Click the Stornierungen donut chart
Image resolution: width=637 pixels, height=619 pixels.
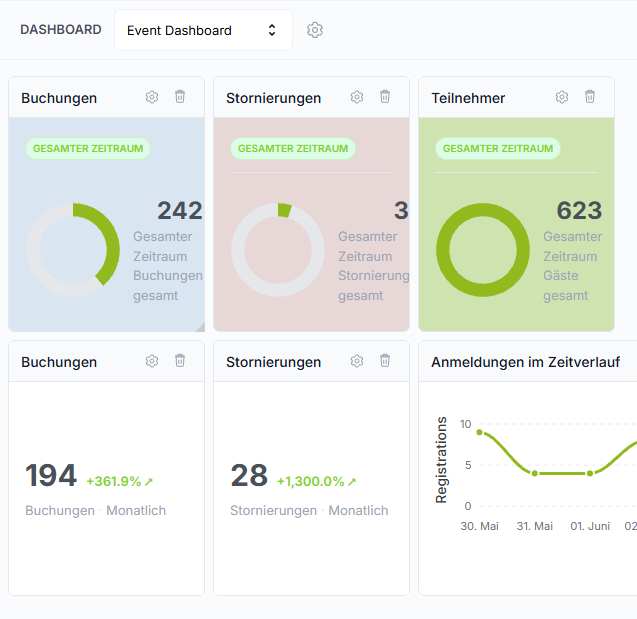click(x=278, y=250)
